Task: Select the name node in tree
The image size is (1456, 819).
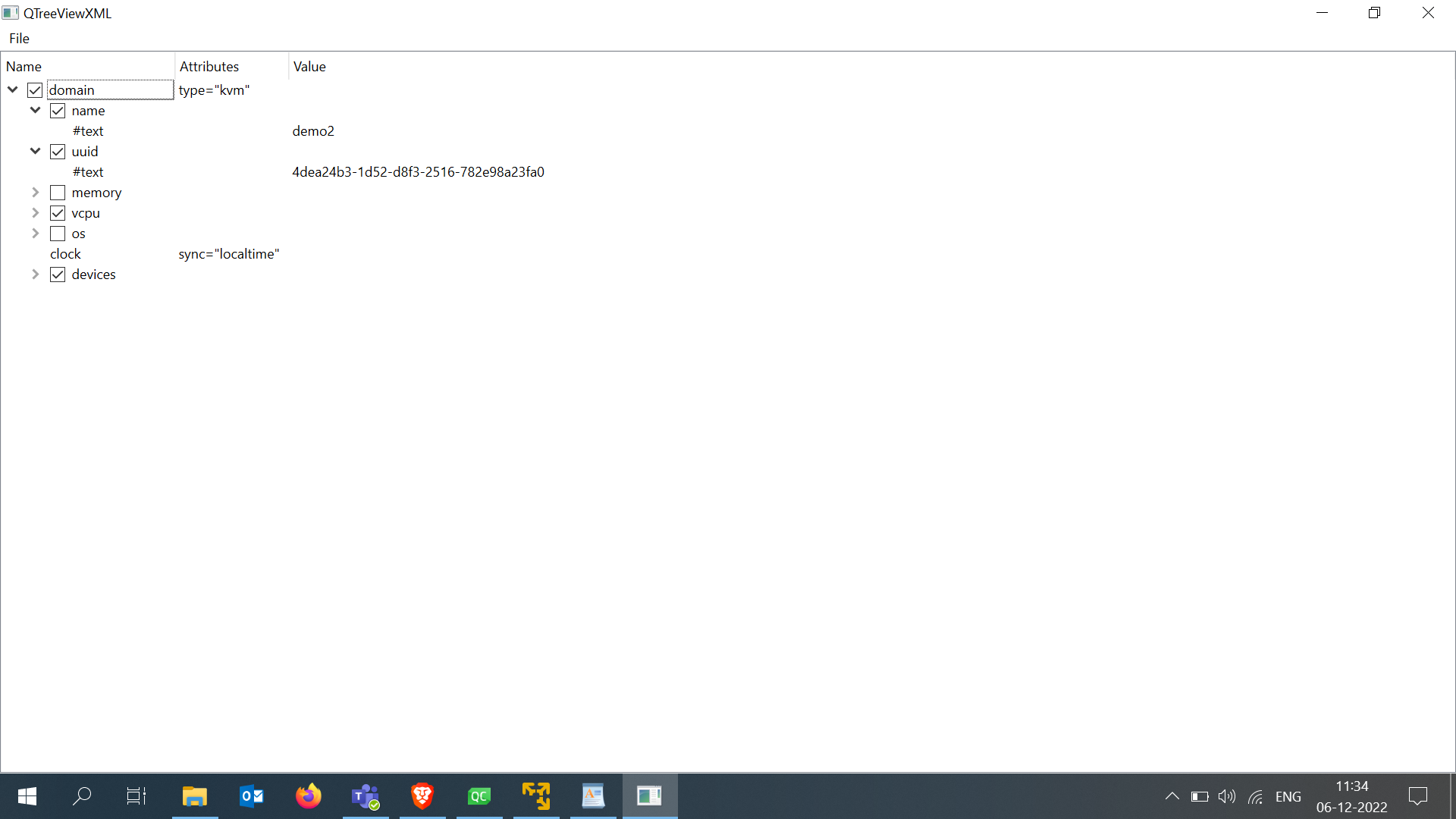Action: point(88,110)
